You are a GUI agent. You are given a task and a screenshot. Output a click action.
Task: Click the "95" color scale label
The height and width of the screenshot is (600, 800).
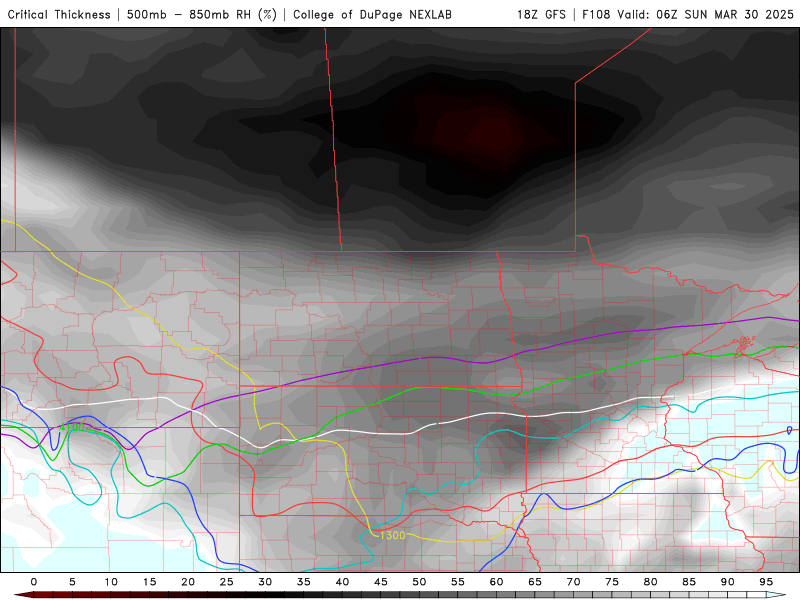766,582
